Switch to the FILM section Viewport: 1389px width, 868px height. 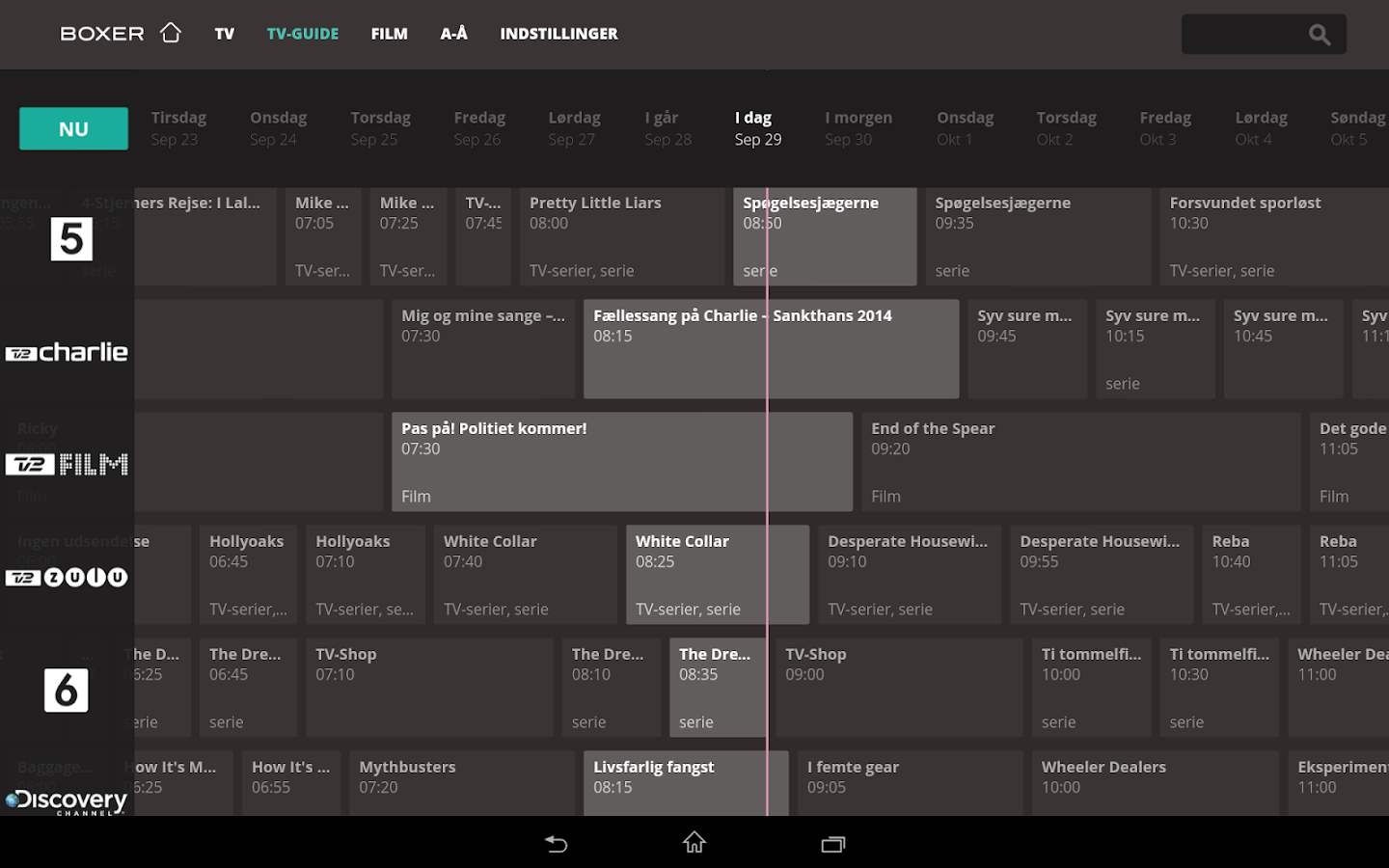pos(390,33)
